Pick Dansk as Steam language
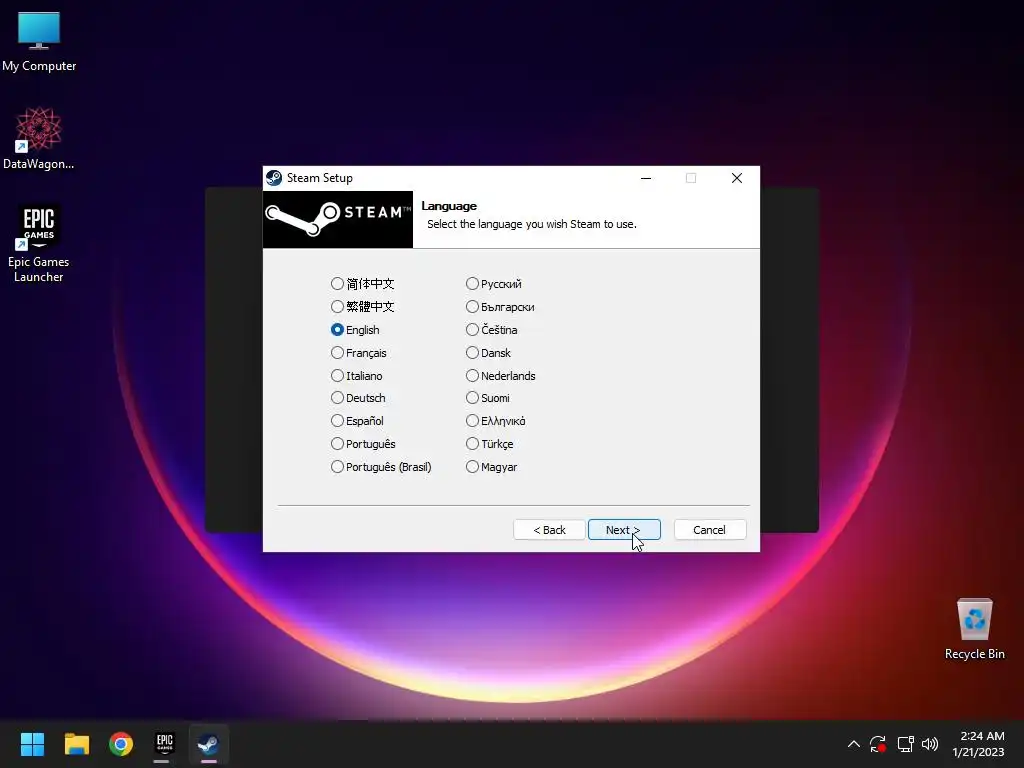1024x768 pixels. (x=488, y=353)
